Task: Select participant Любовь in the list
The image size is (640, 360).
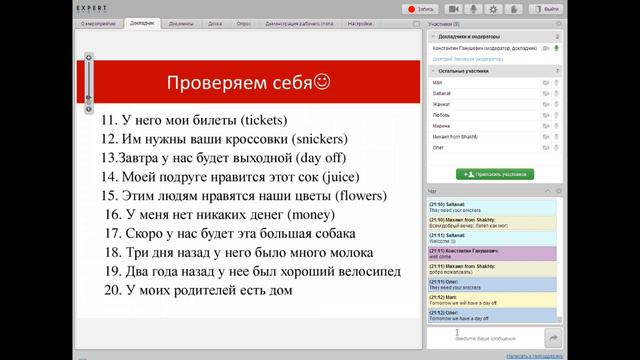Action: pyautogui.click(x=441, y=115)
